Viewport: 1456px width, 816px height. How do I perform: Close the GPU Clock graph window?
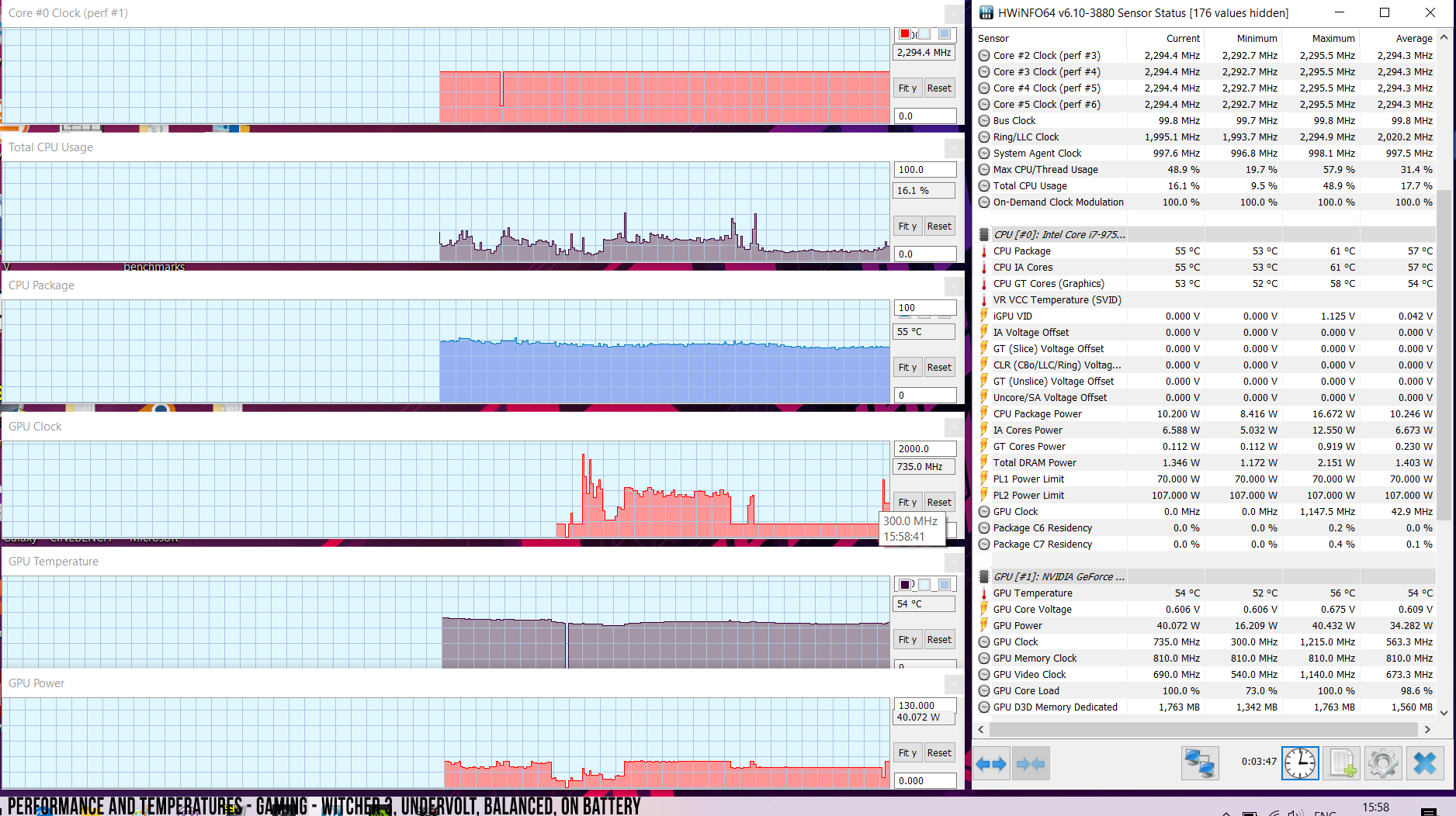pyautogui.click(x=954, y=427)
